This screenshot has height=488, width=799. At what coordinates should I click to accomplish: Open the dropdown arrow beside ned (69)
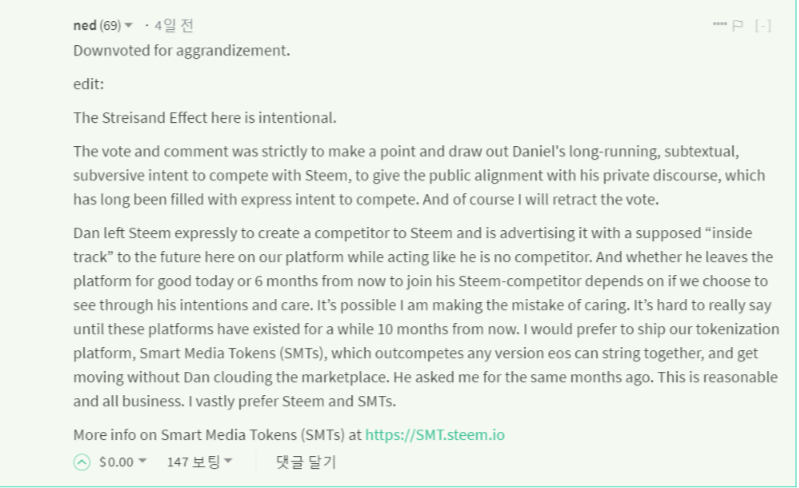pyautogui.click(x=129, y=25)
